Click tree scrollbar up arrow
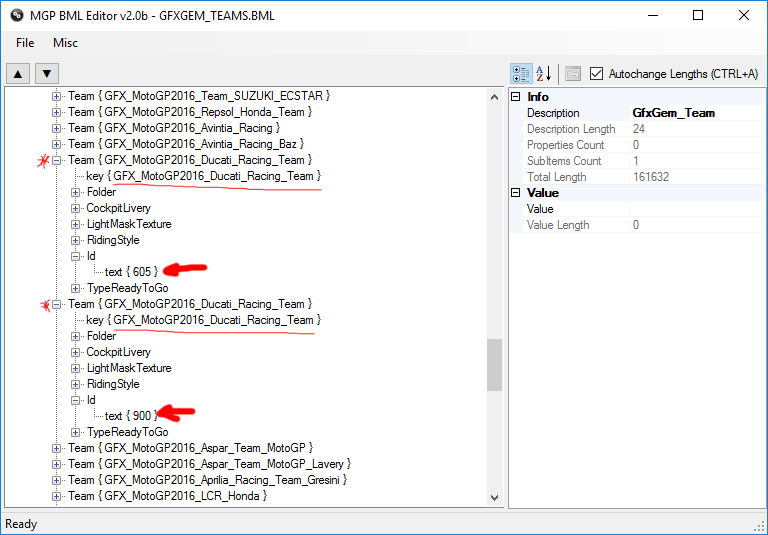The height and width of the screenshot is (535, 768). 495,97
